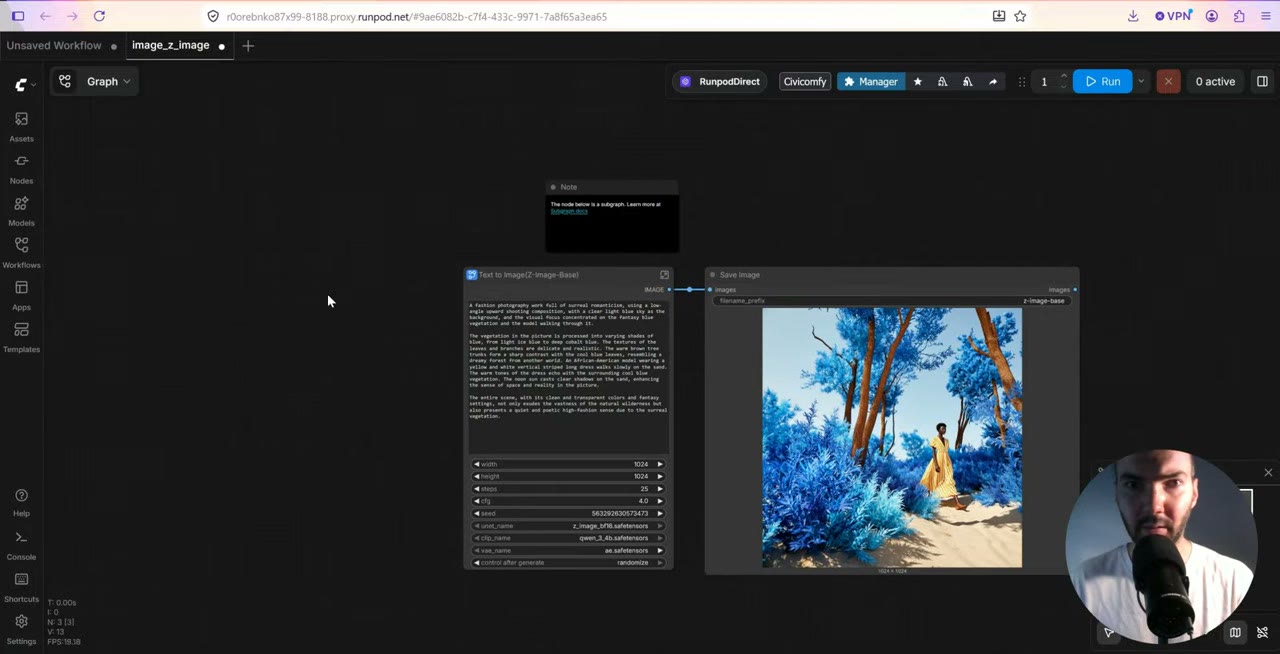Increment width value with right arrow
Screen dimensions: 1280x654
pos(659,464)
